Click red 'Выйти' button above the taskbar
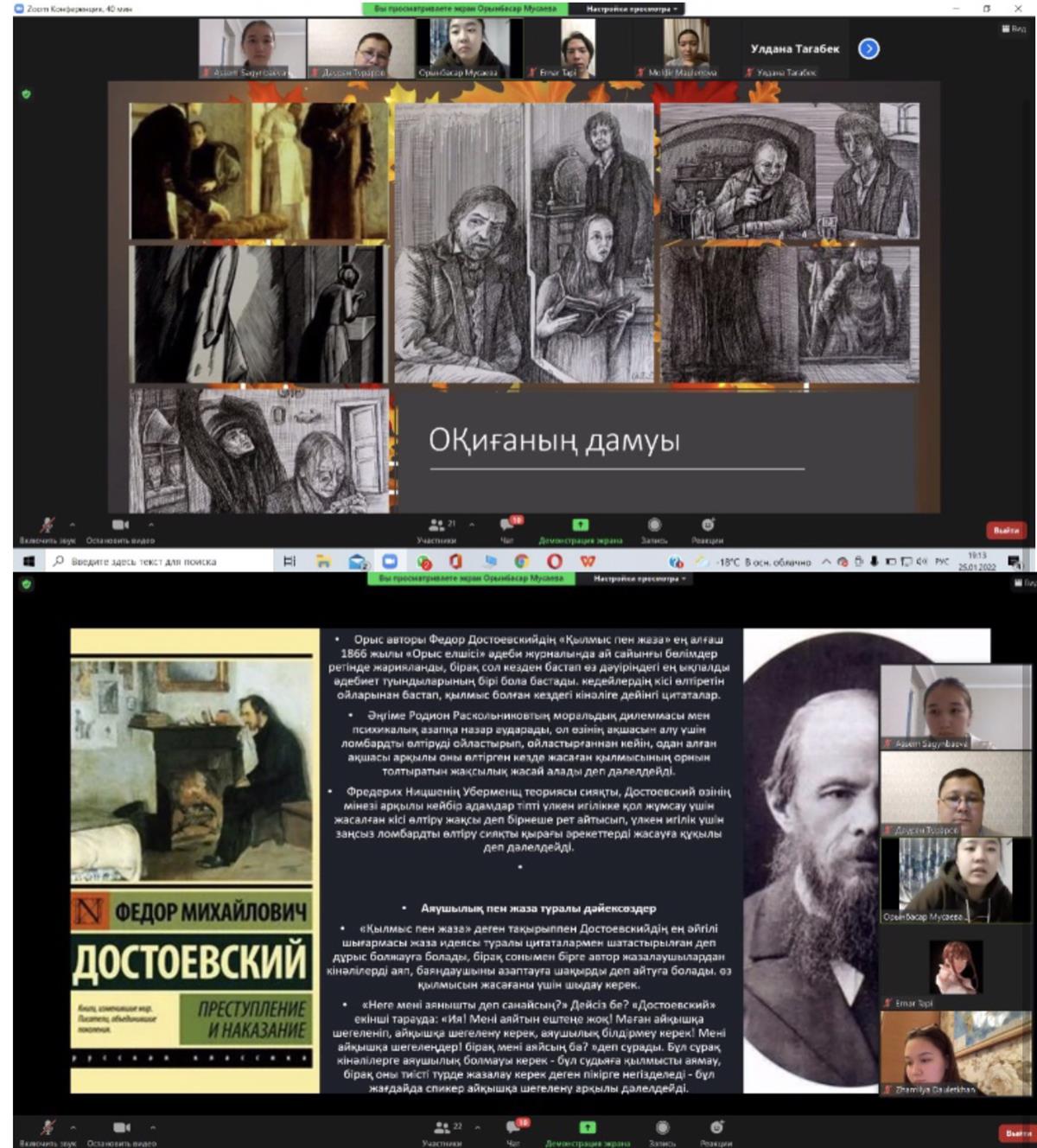 [x=1006, y=530]
